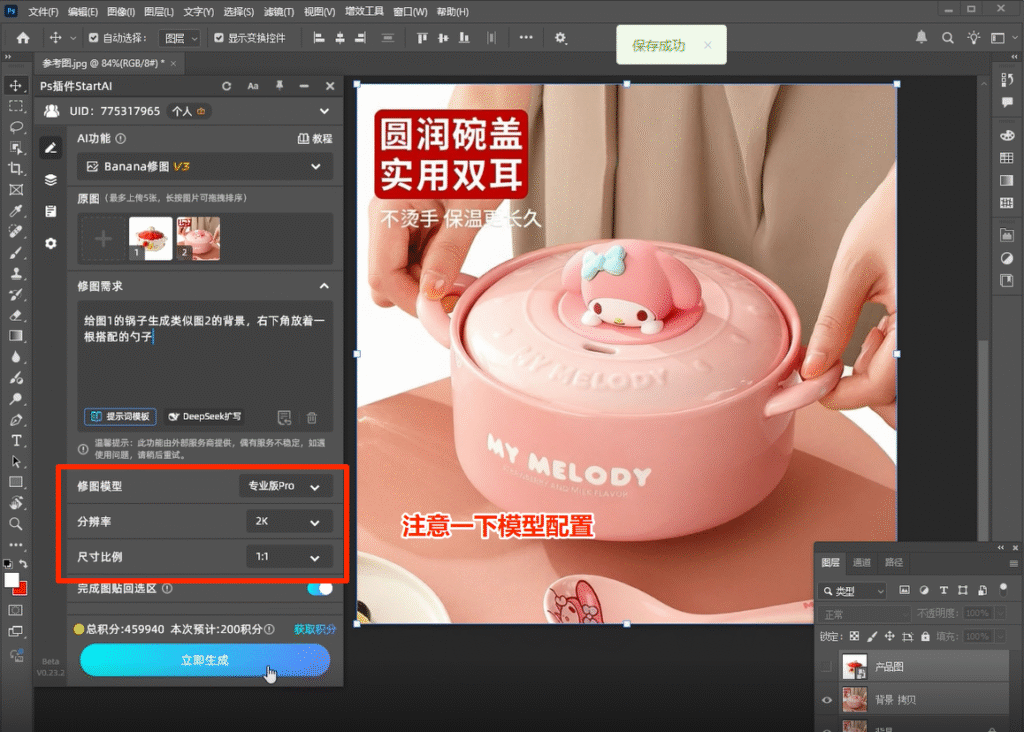This screenshot has height=732, width=1024.
Task: Select the Hand tool
Action: (x=16, y=503)
